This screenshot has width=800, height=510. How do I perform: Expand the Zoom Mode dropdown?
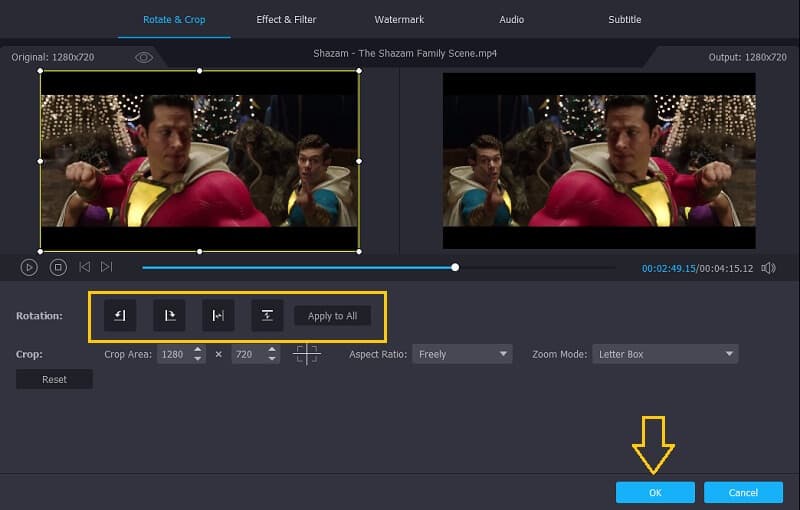point(664,354)
